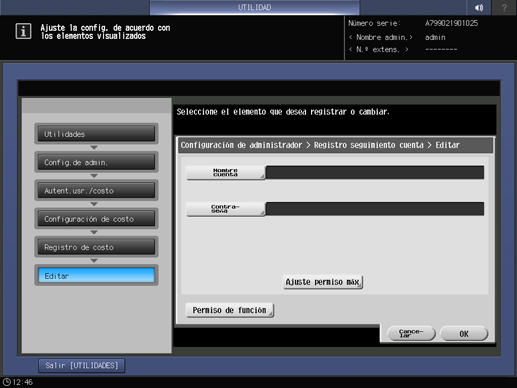Confirm with the OK button
517x388 pixels.
pos(464,333)
